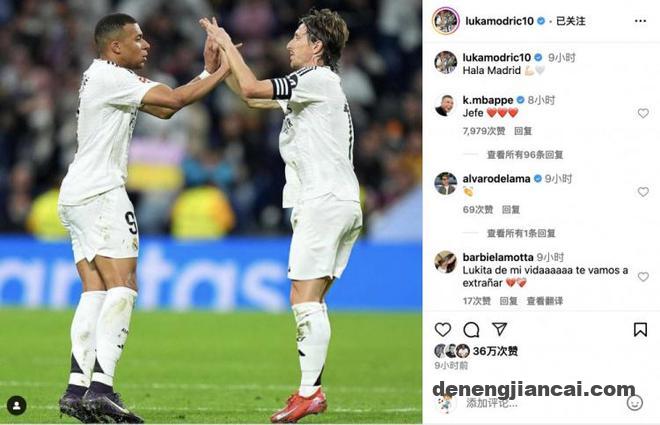This screenshot has height=425, width=660.
Task: Like barbielamotta's comment
Action: click(x=643, y=276)
